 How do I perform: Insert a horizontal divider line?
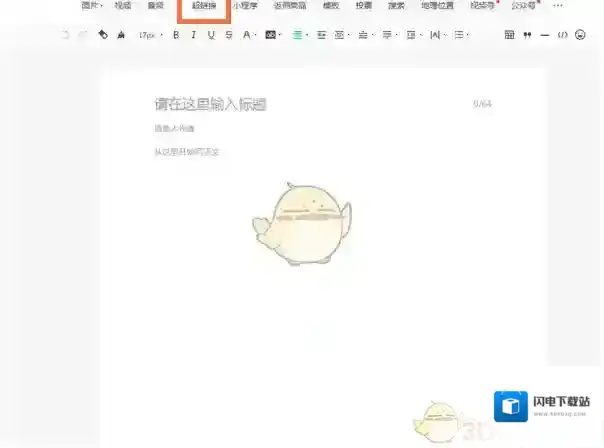pyautogui.click(x=544, y=35)
